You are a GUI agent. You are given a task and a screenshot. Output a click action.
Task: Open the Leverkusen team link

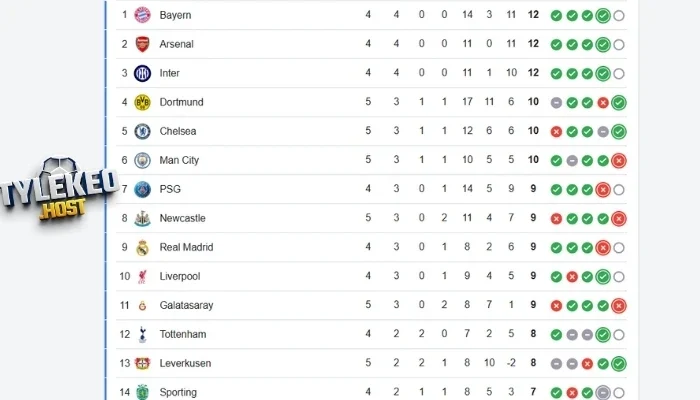[x=185, y=363]
